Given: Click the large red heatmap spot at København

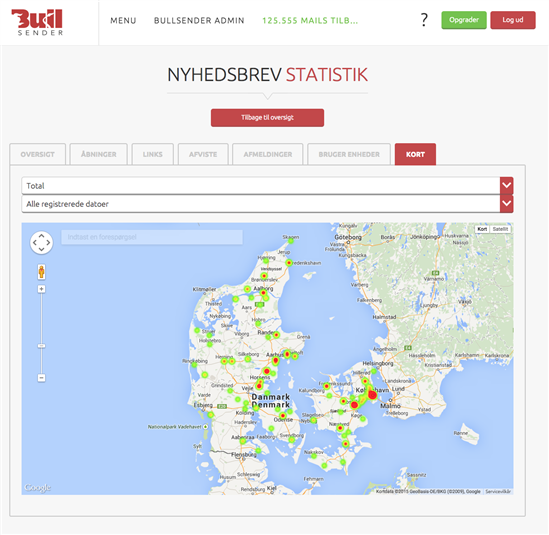Looking at the screenshot, I should click(372, 395).
